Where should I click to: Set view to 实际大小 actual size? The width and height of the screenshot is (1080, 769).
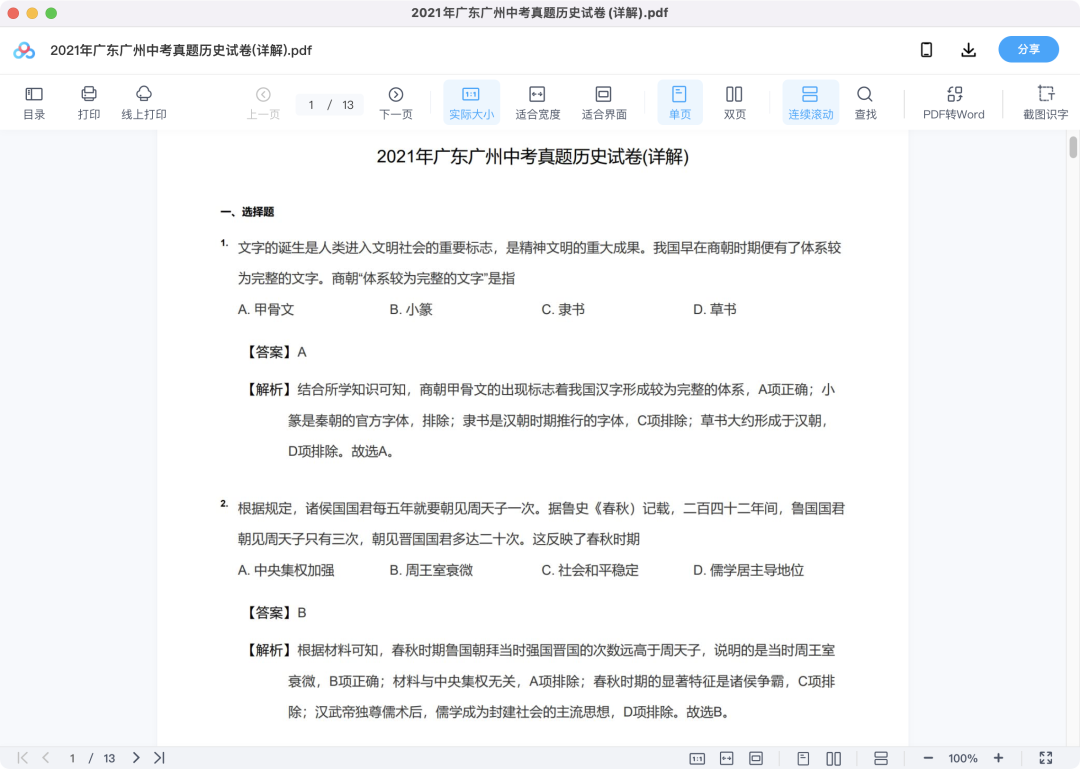click(471, 103)
